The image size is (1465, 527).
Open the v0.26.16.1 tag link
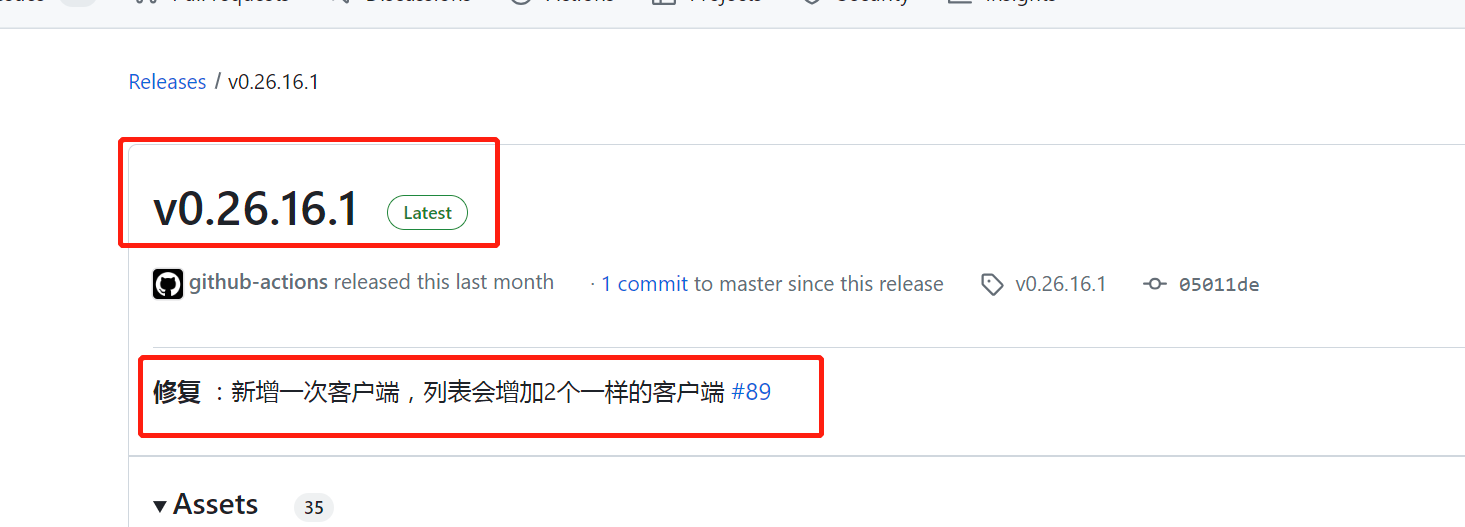pos(1060,284)
